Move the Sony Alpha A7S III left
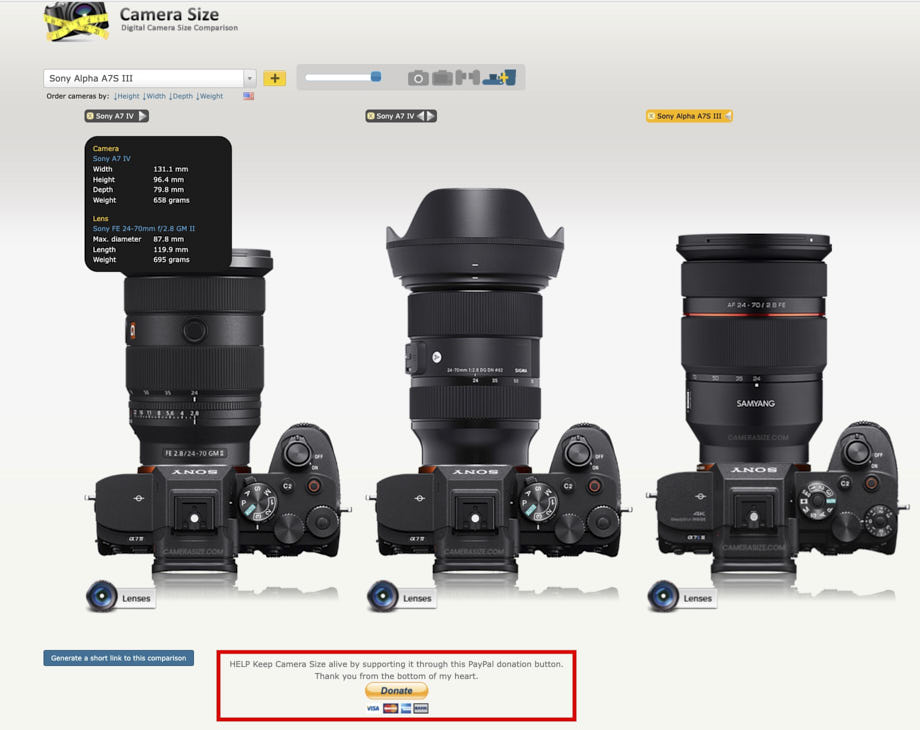Image resolution: width=920 pixels, height=730 pixels. pos(728,116)
